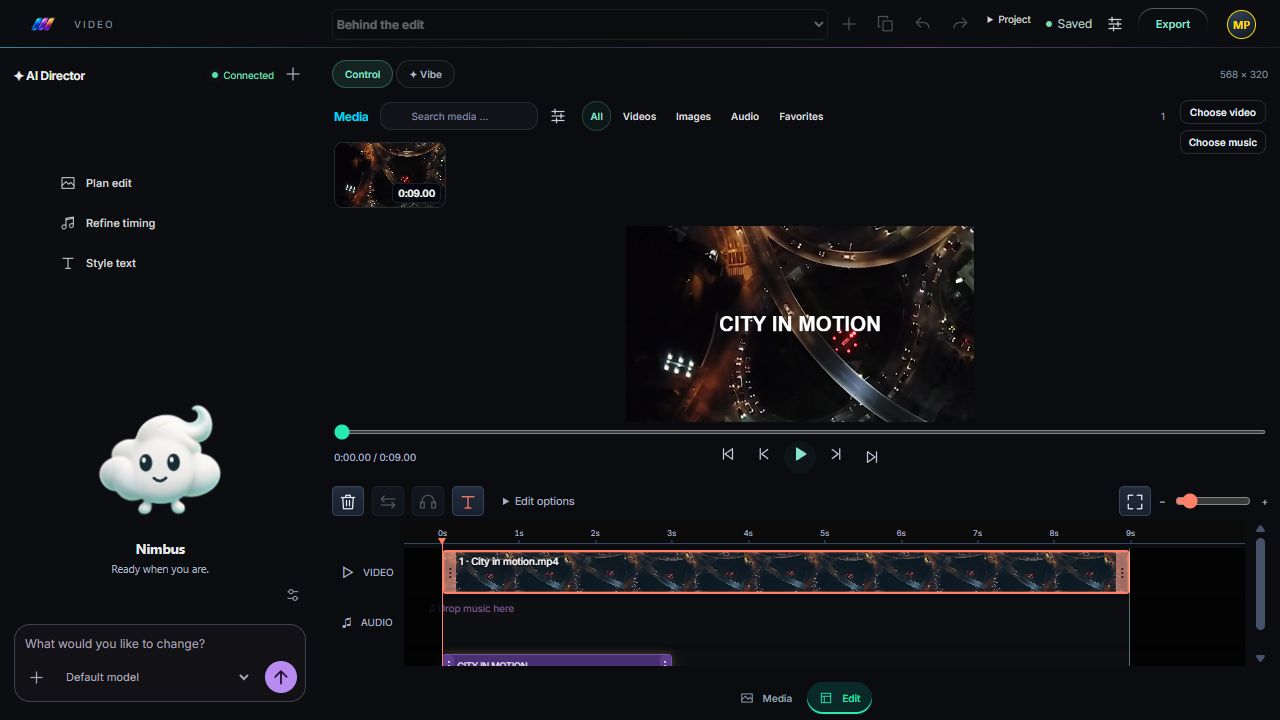The width and height of the screenshot is (1280, 720).
Task: Click the Search media input field
Action: pyautogui.click(x=459, y=116)
